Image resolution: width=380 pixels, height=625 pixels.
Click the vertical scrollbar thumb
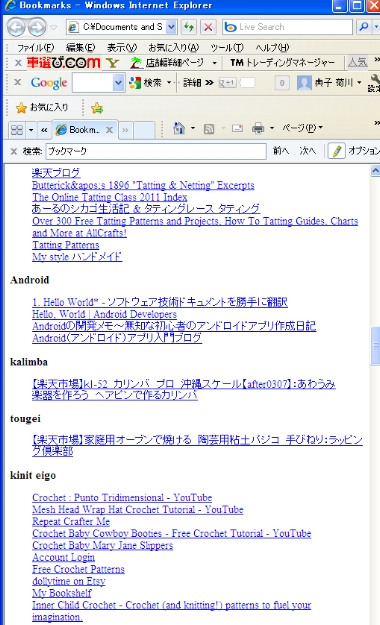click(375, 346)
